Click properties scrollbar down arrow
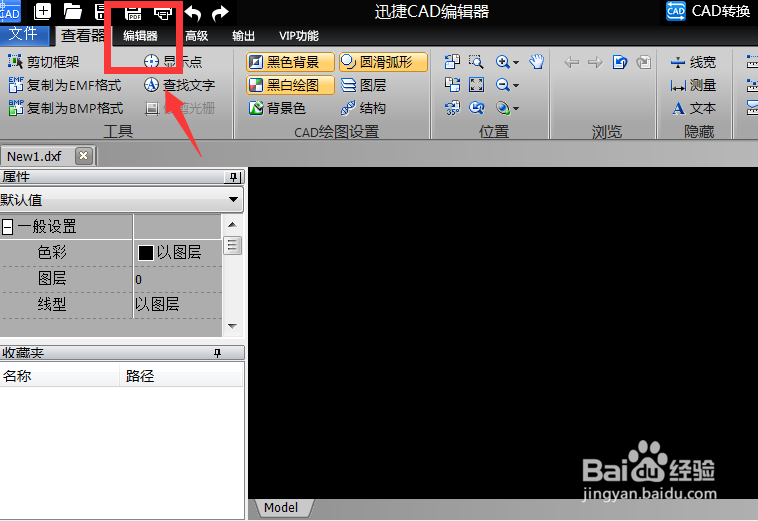This screenshot has height=521, width=758. click(232, 326)
